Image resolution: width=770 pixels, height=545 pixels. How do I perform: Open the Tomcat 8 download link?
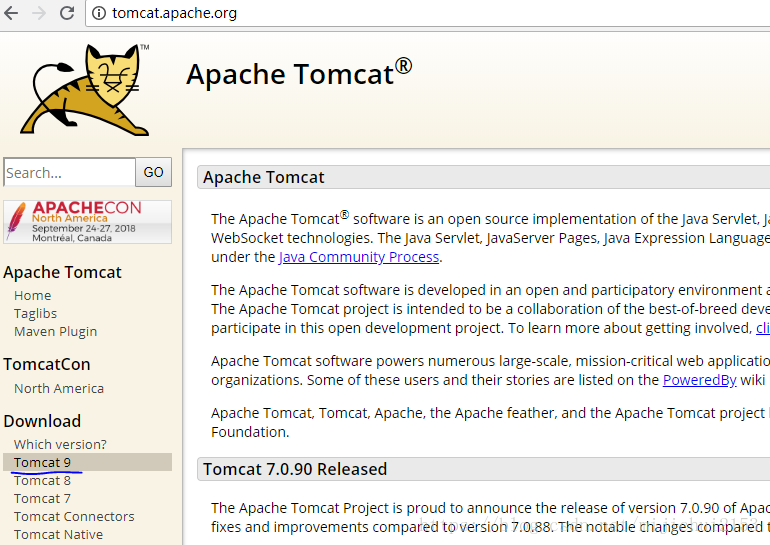(x=42, y=481)
